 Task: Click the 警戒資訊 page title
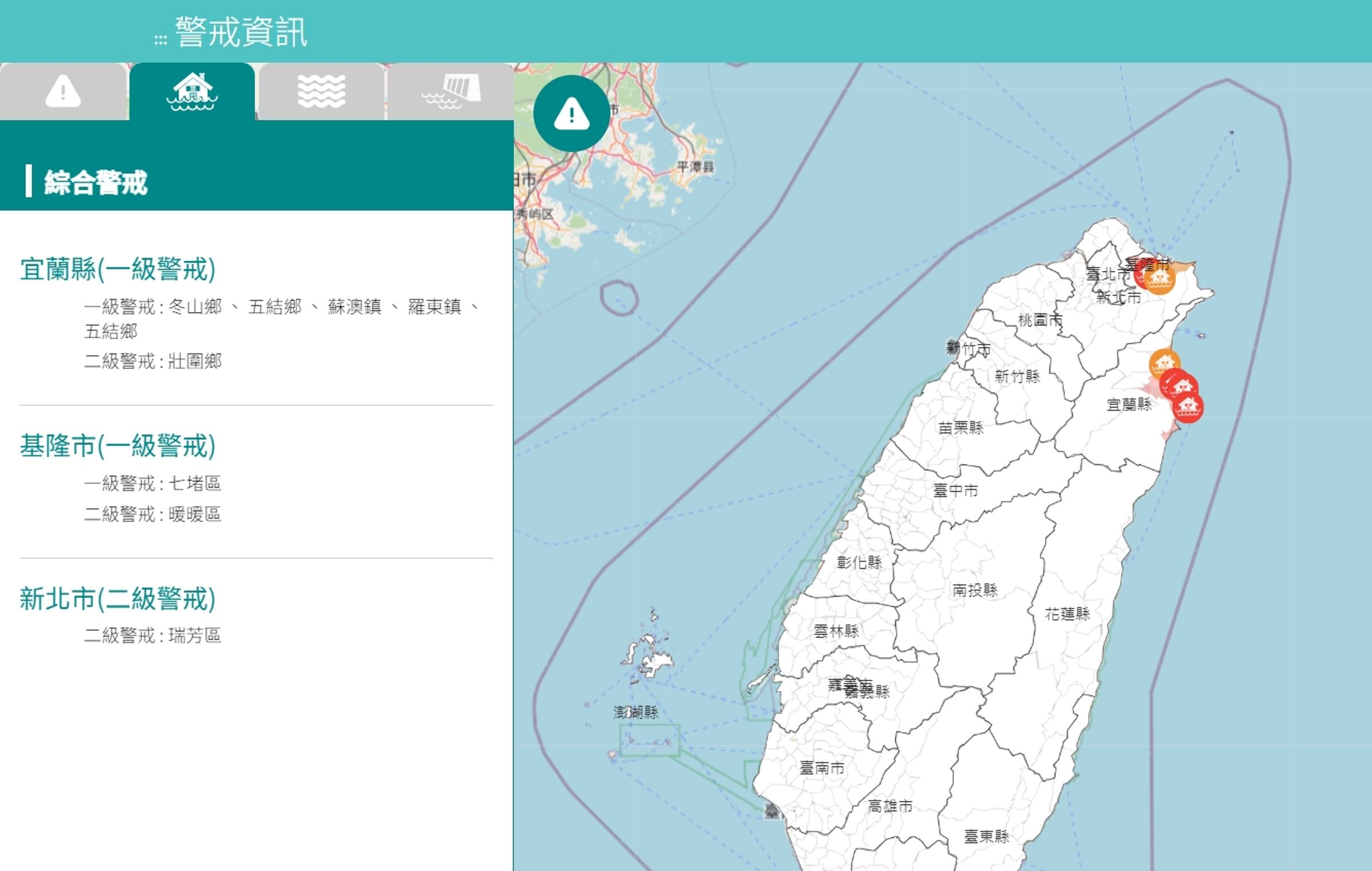[241, 32]
